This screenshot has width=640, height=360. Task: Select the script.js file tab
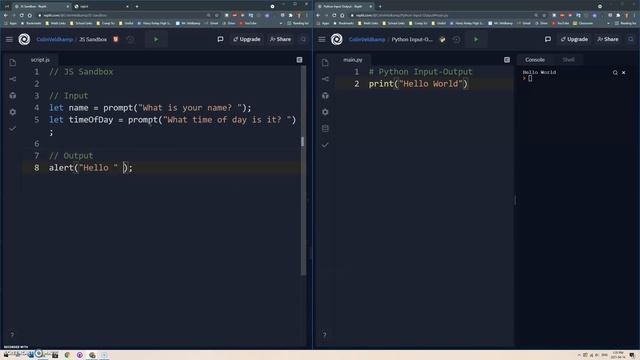coord(40,60)
